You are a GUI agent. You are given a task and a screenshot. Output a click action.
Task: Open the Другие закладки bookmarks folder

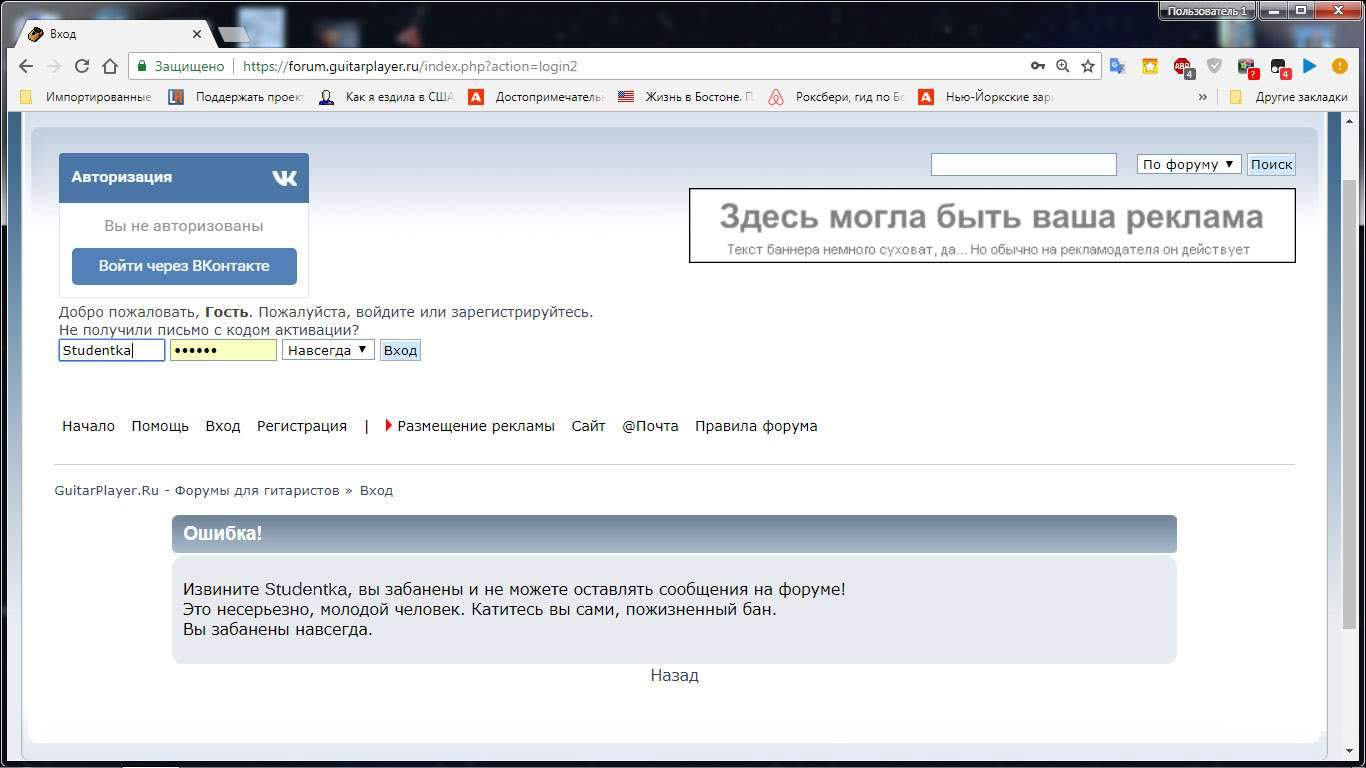[1290, 97]
